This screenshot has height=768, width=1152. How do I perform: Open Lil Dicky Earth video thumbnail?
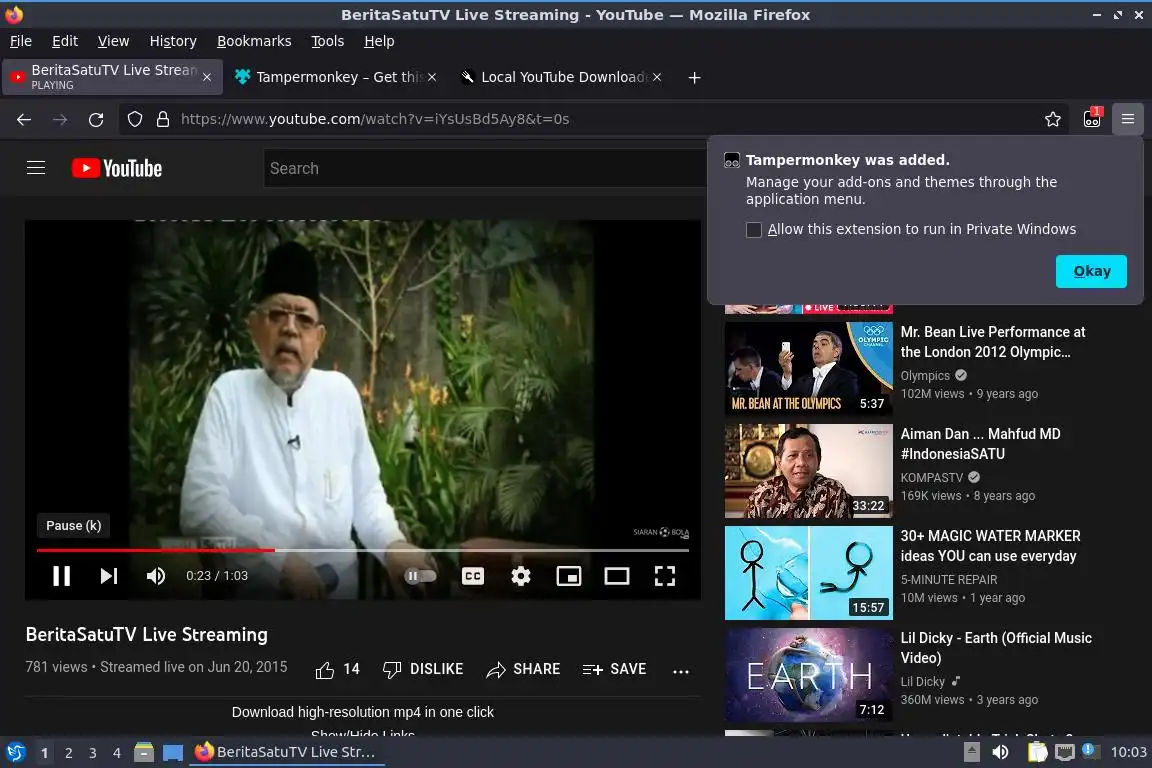click(809, 675)
